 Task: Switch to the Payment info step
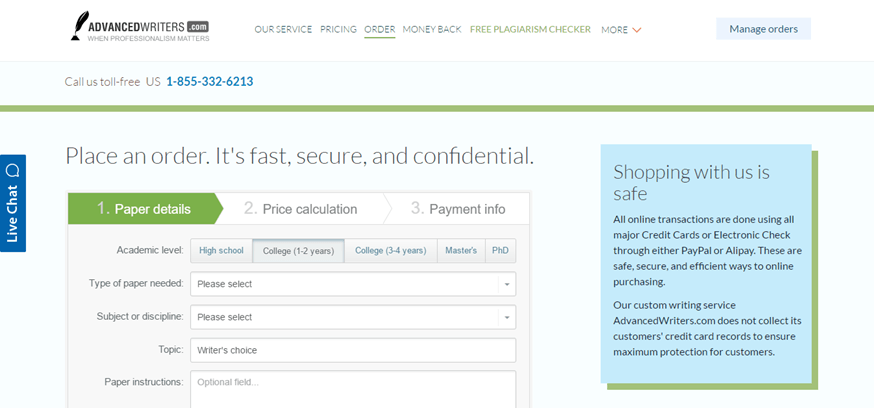[x=458, y=209]
